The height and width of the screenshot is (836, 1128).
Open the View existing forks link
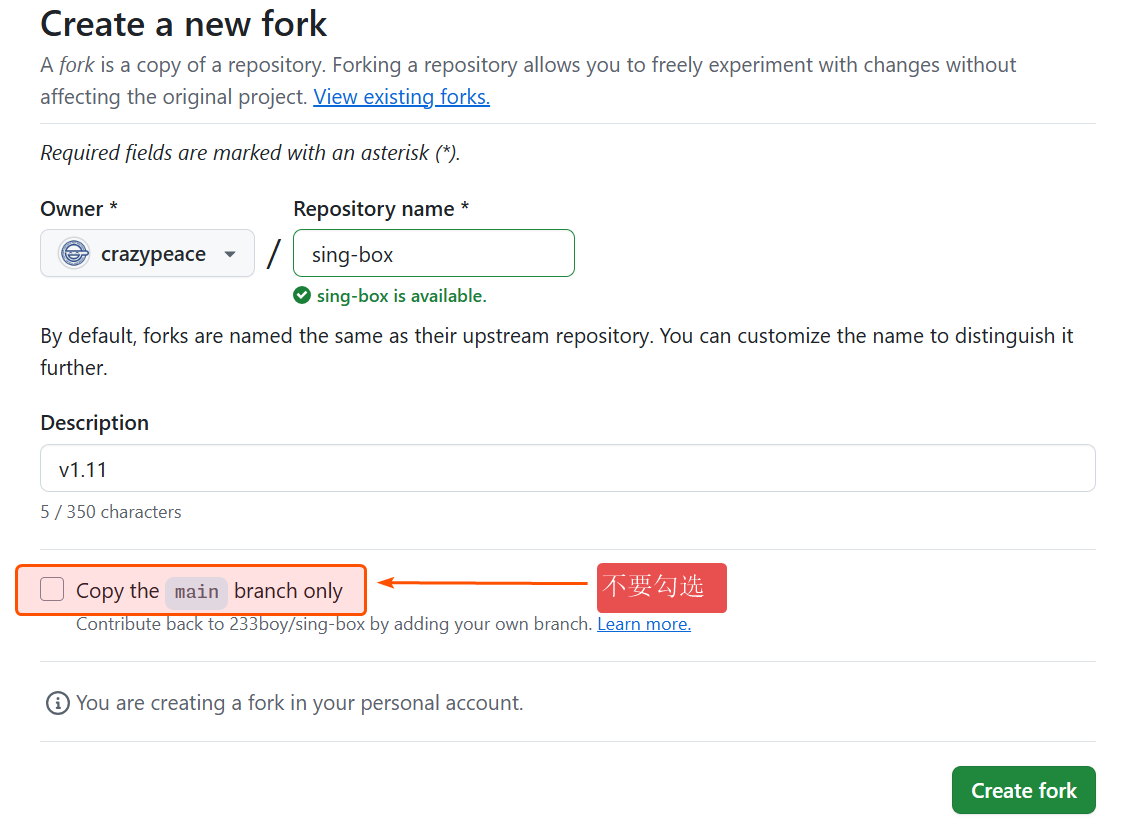pyautogui.click(x=401, y=97)
